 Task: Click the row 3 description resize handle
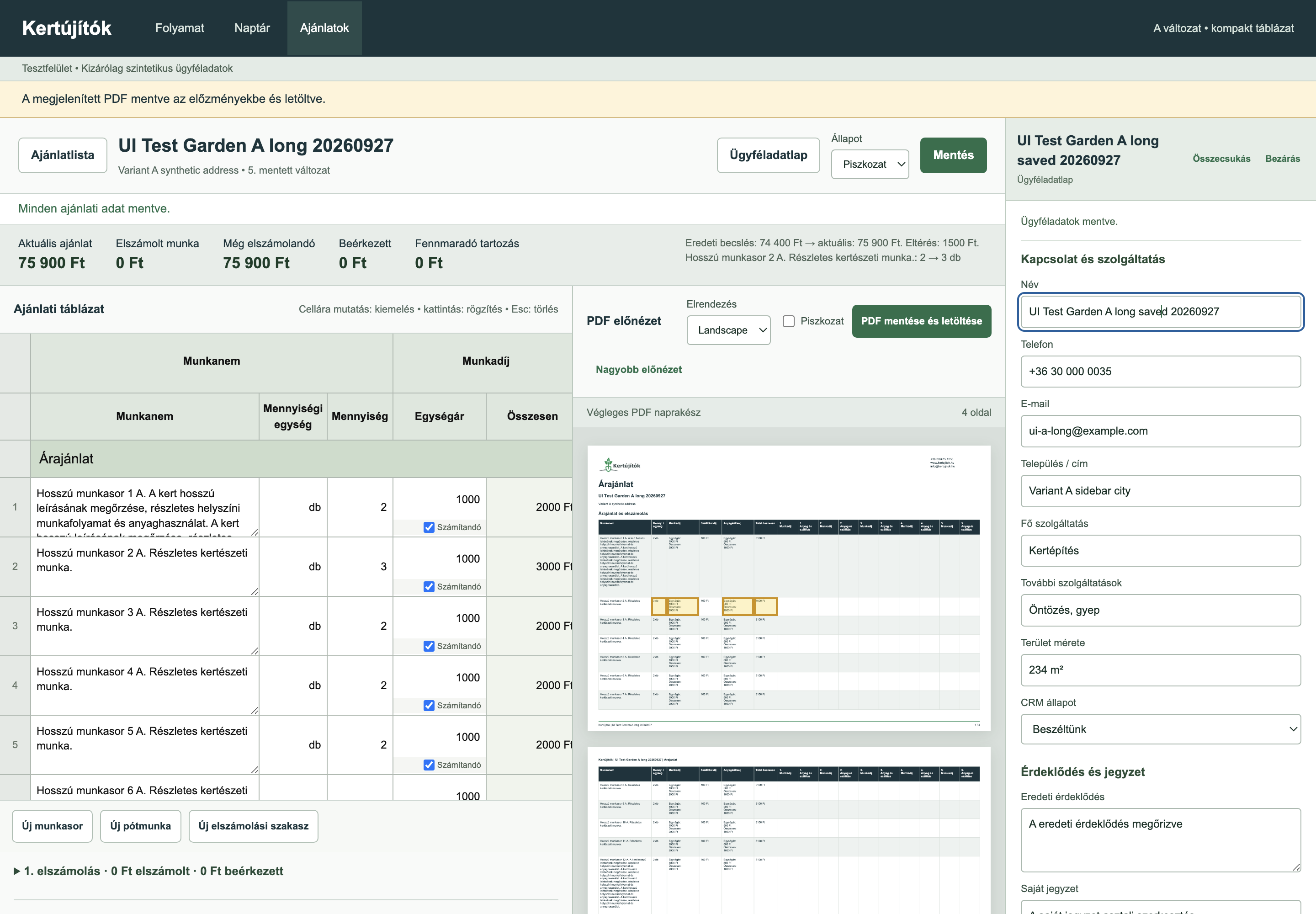pos(254,651)
